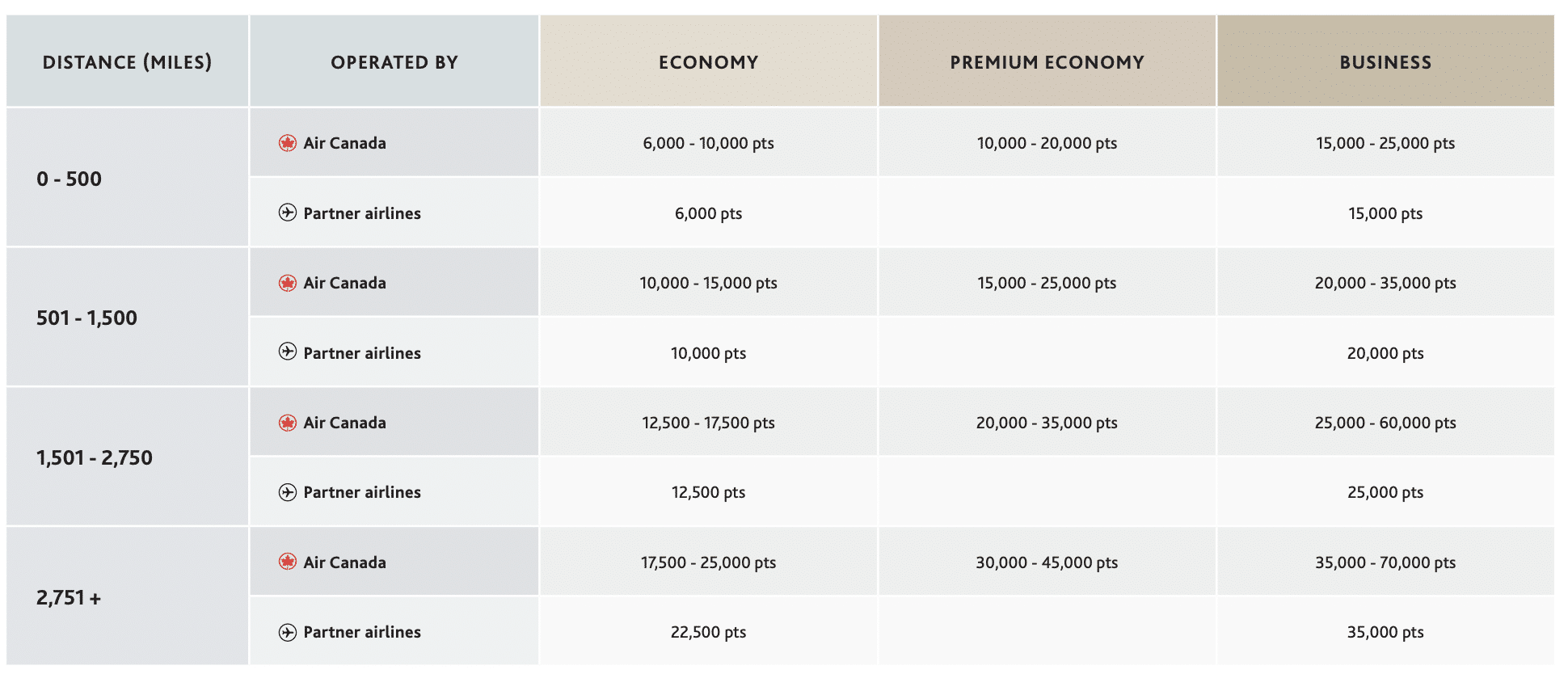Click the 501 - 1,500 distance cell
Image resolution: width=1568 pixels, height=674 pixels.
pos(86,318)
